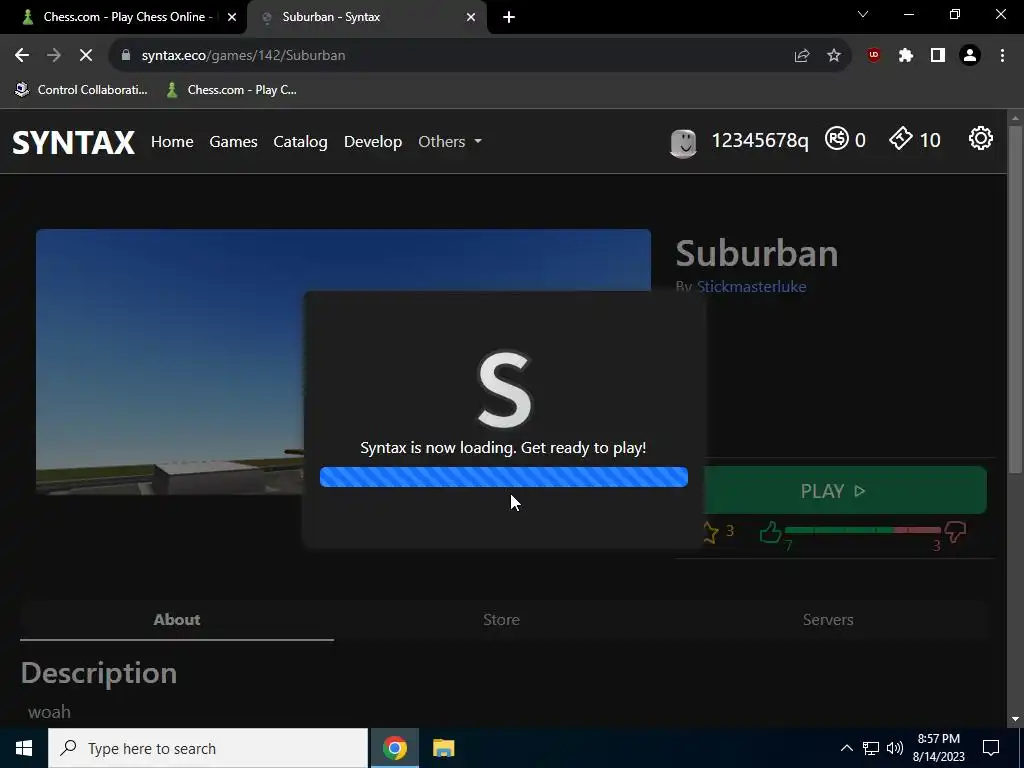Click the like/dislike ratio bar
Image resolution: width=1024 pixels, height=768 pixels.
pyautogui.click(x=863, y=530)
